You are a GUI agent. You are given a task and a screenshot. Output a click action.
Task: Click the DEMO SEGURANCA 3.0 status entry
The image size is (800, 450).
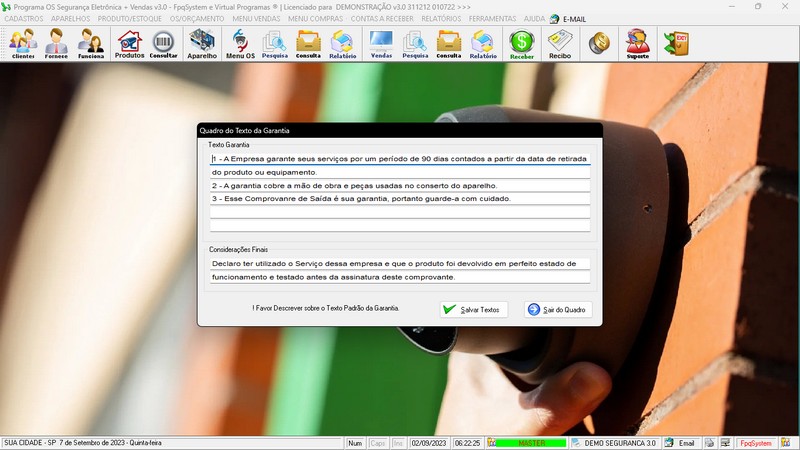(x=619, y=443)
